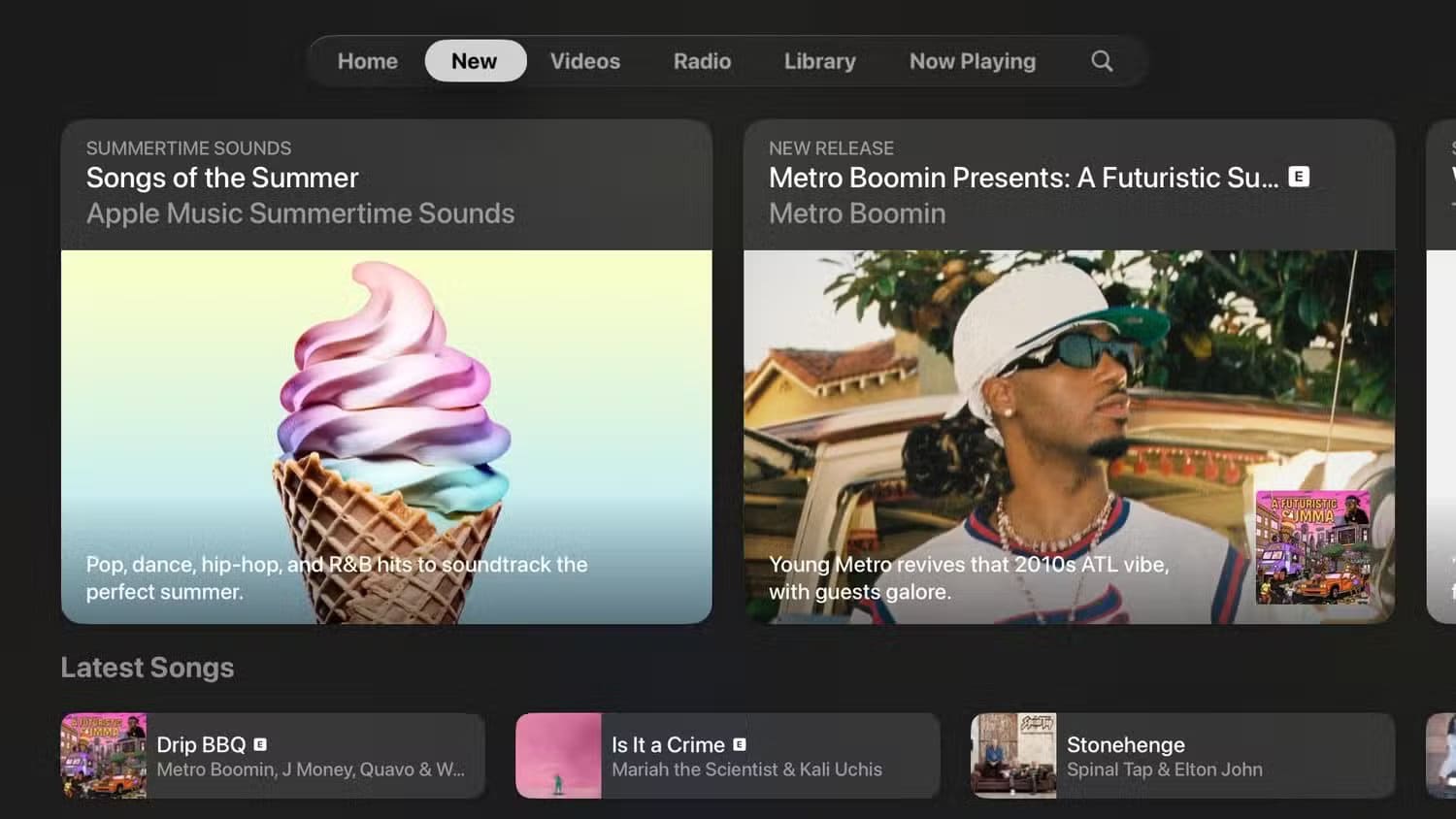The width and height of the screenshot is (1456, 819).
Task: Click A Futuristic Summa album cover inset
Action: (1313, 547)
